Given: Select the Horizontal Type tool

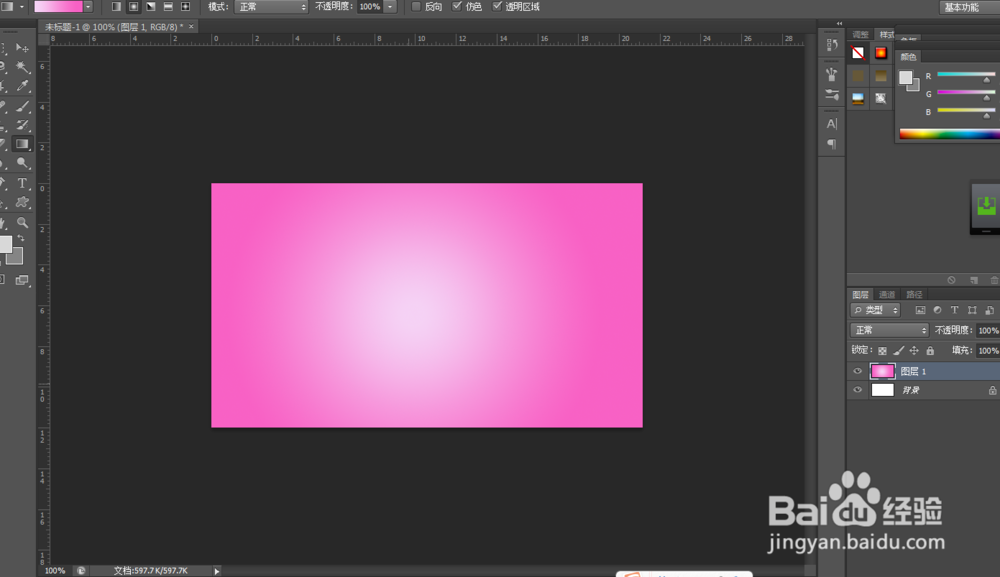Looking at the screenshot, I should click(x=22, y=184).
